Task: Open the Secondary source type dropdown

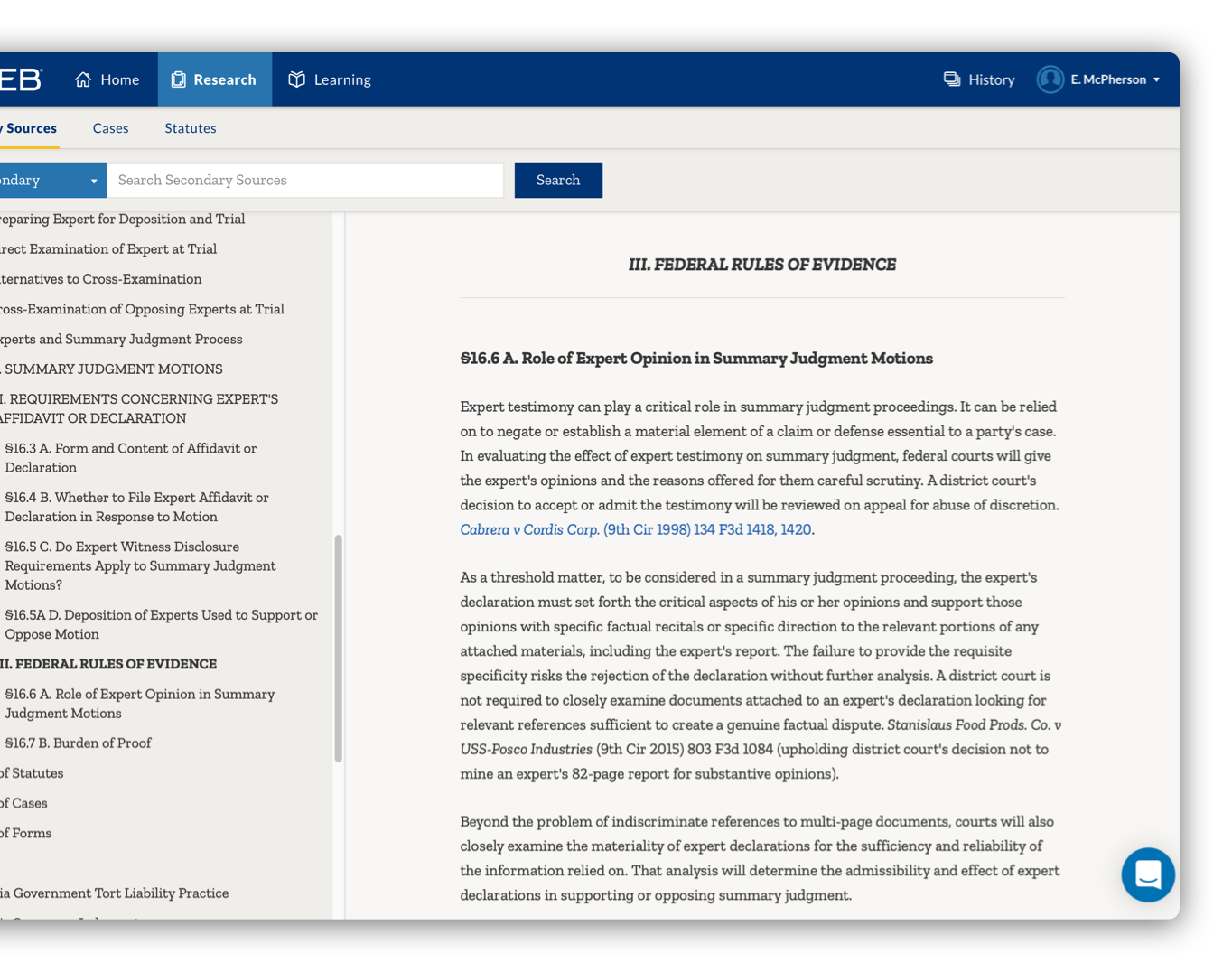Action: [x=52, y=181]
